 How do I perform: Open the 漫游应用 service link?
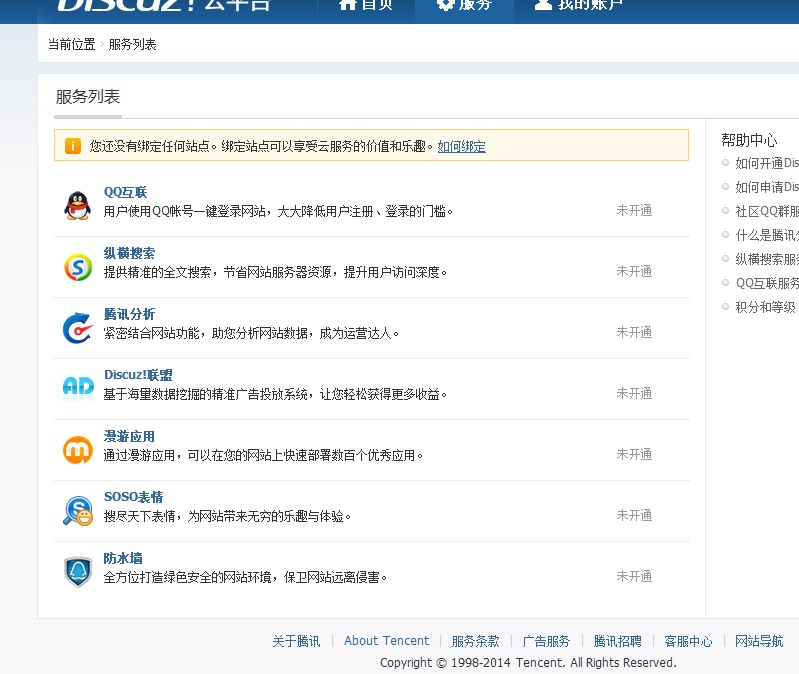pyautogui.click(x=129, y=437)
